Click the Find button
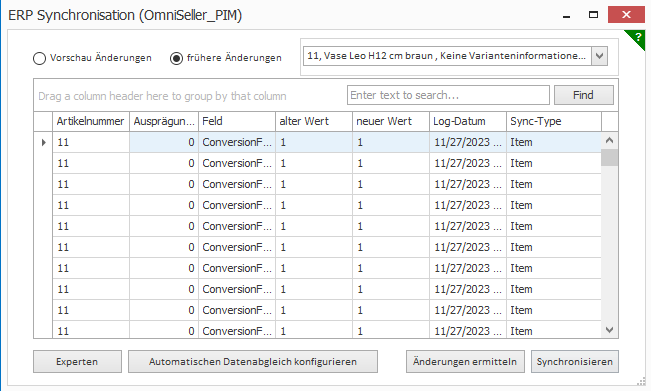The width and height of the screenshot is (651, 391). [583, 95]
